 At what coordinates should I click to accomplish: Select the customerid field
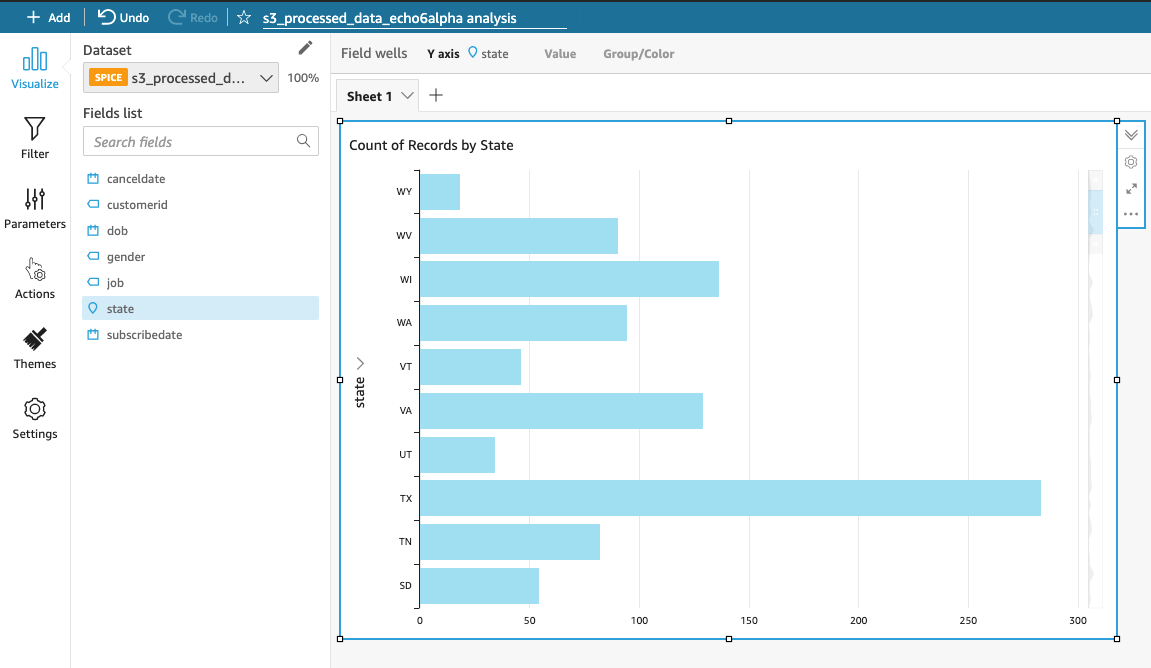coord(200,205)
